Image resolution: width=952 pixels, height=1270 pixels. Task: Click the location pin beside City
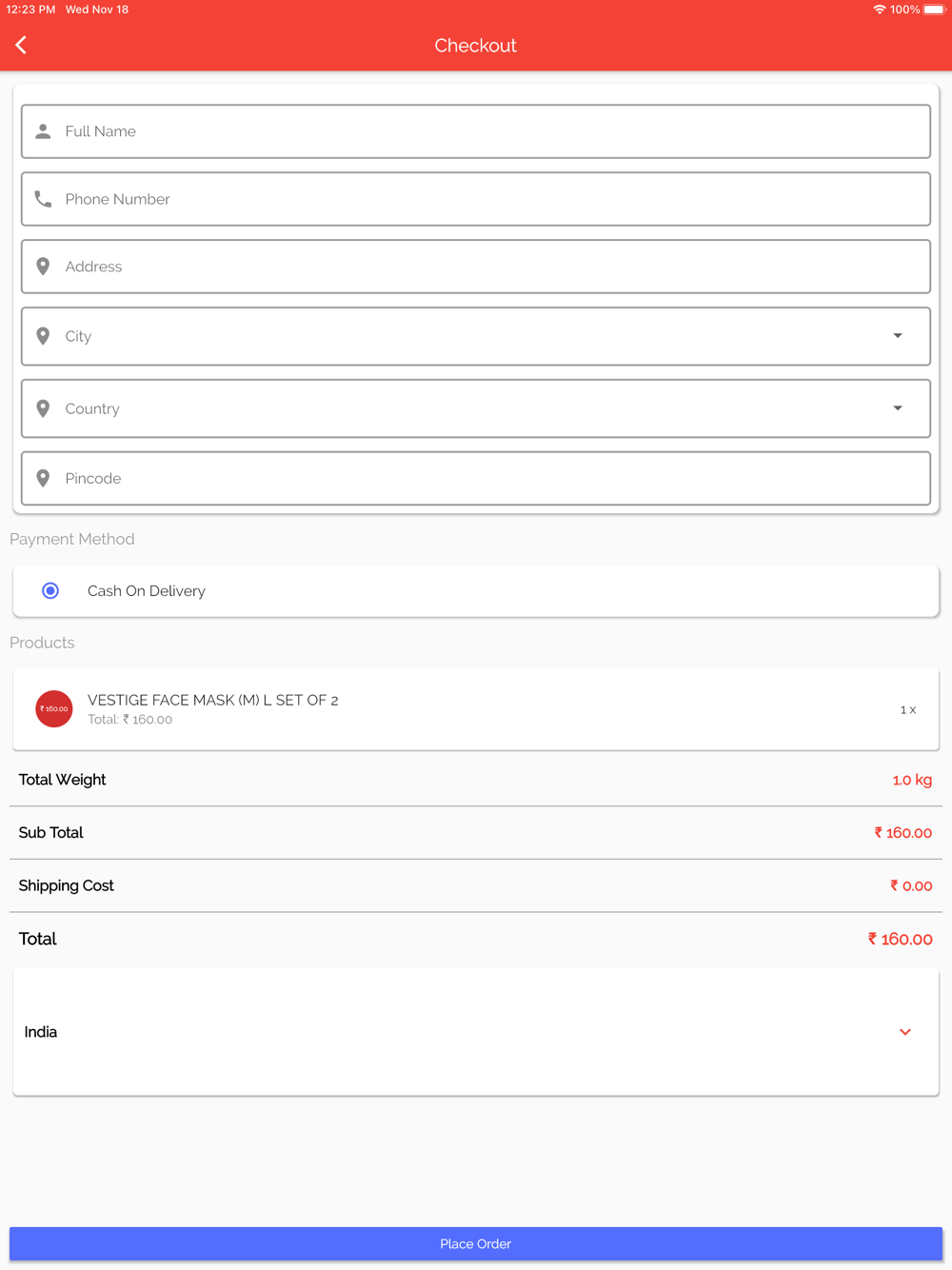pos(43,336)
